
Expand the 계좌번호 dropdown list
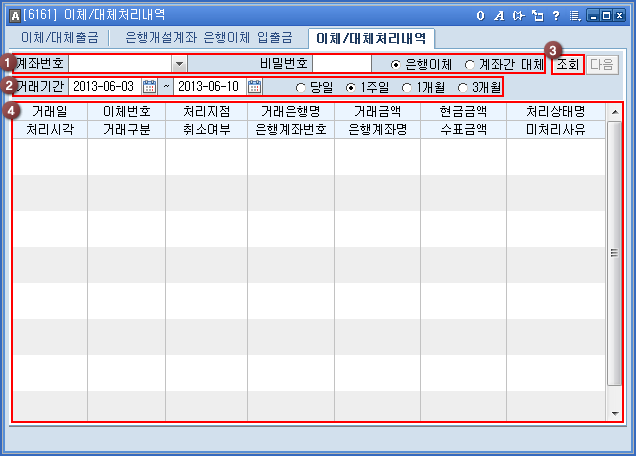(180, 64)
